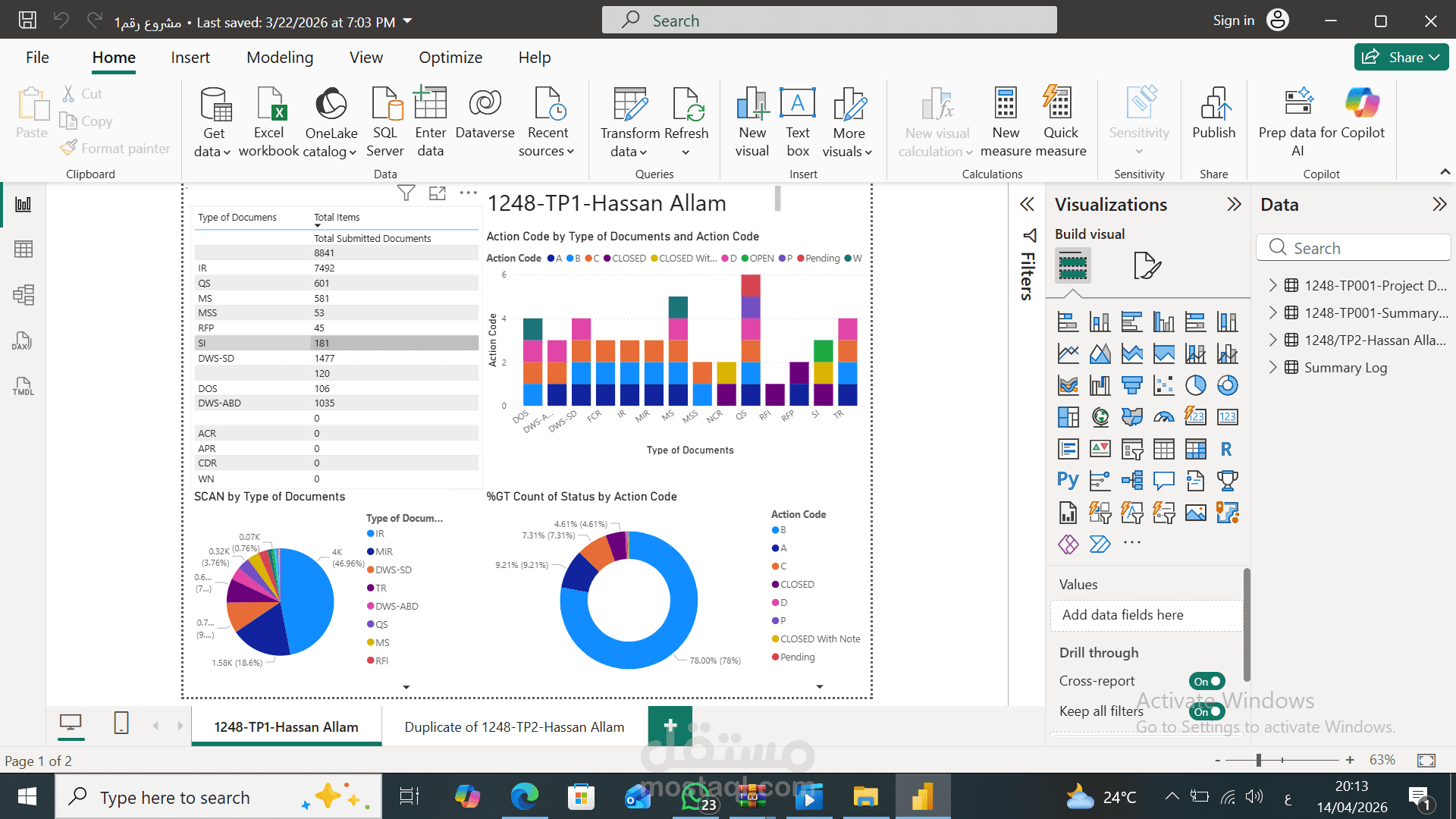Open the Get data dropdown arrow

(227, 152)
